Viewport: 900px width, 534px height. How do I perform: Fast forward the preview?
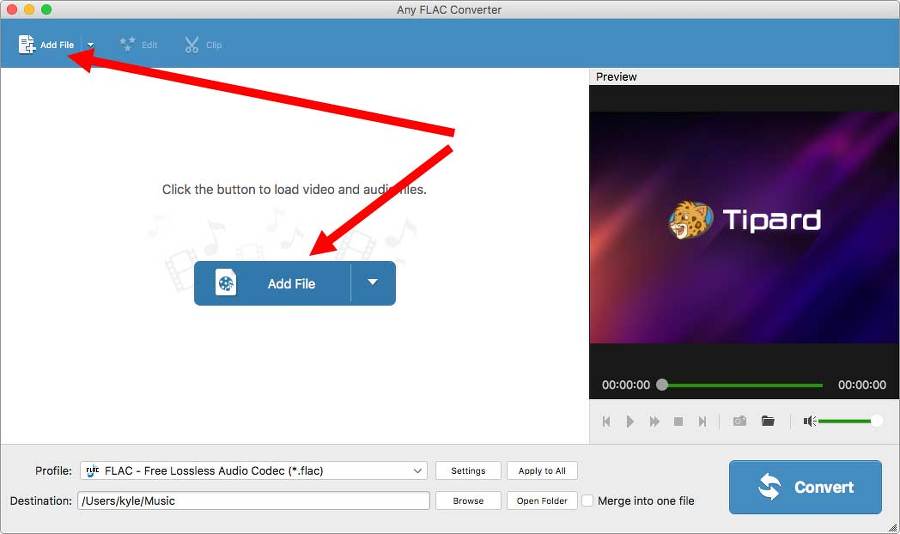tap(654, 421)
